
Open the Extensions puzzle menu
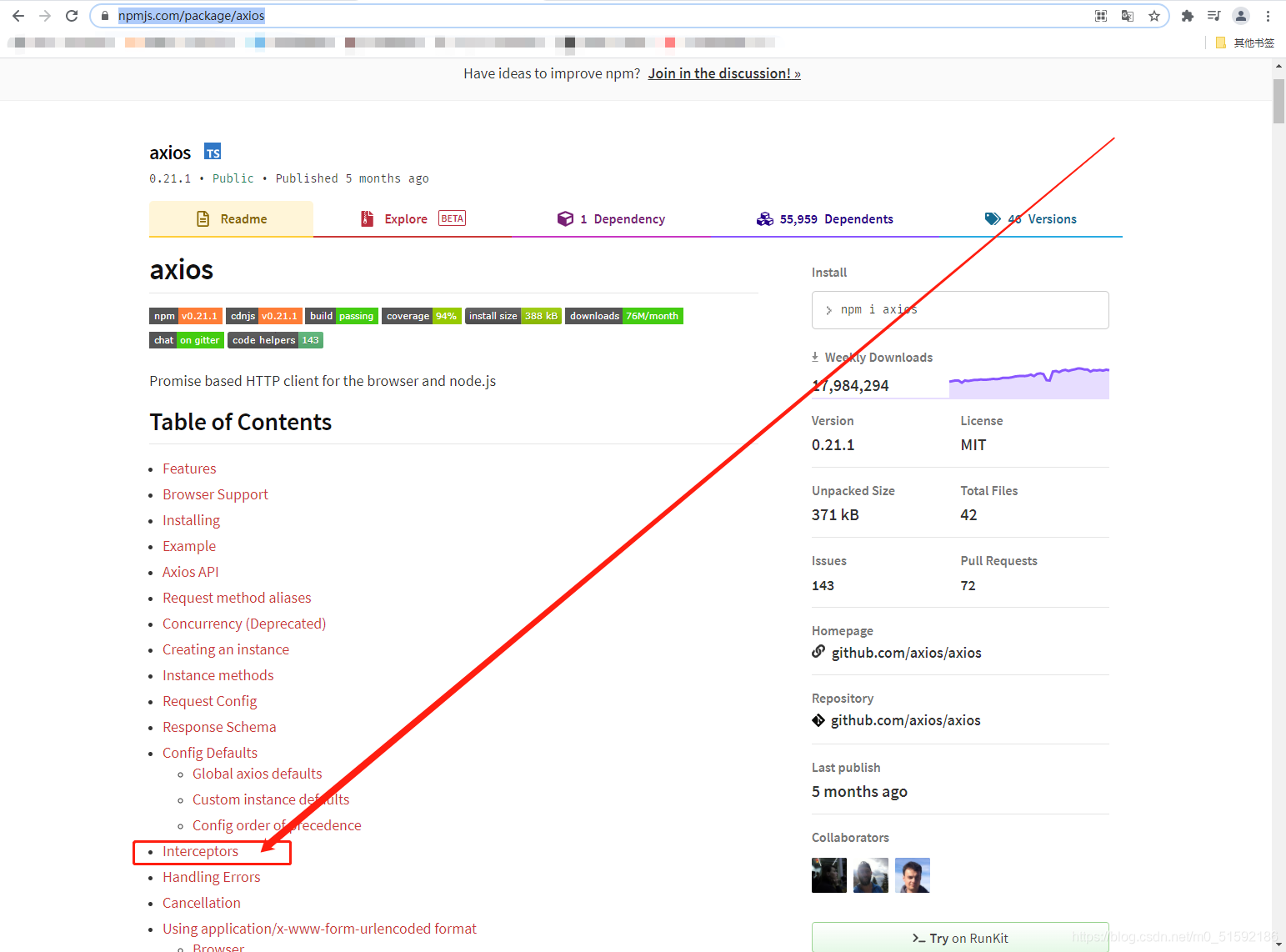point(1188,16)
